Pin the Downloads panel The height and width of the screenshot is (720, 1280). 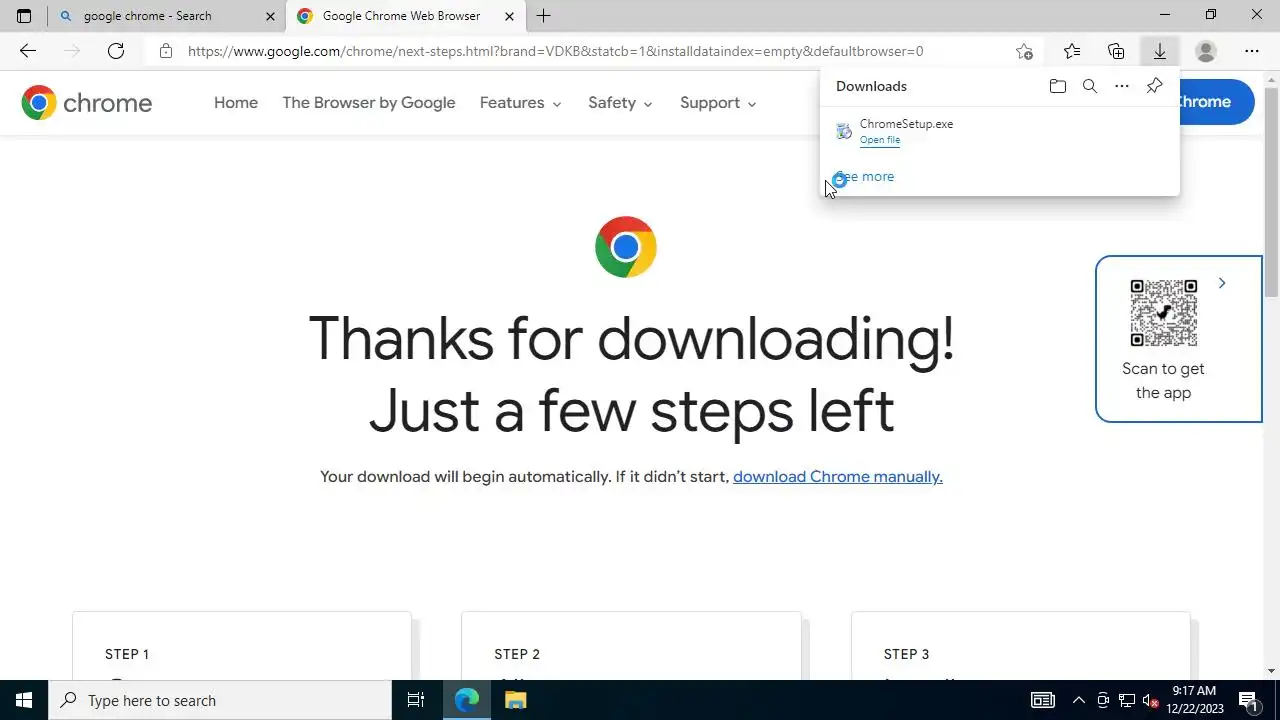1154,86
